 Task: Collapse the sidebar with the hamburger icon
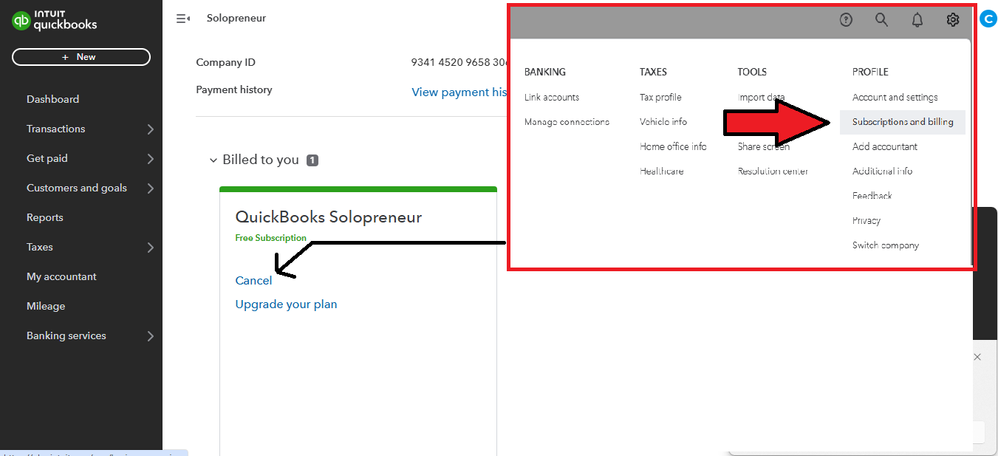pos(183,18)
